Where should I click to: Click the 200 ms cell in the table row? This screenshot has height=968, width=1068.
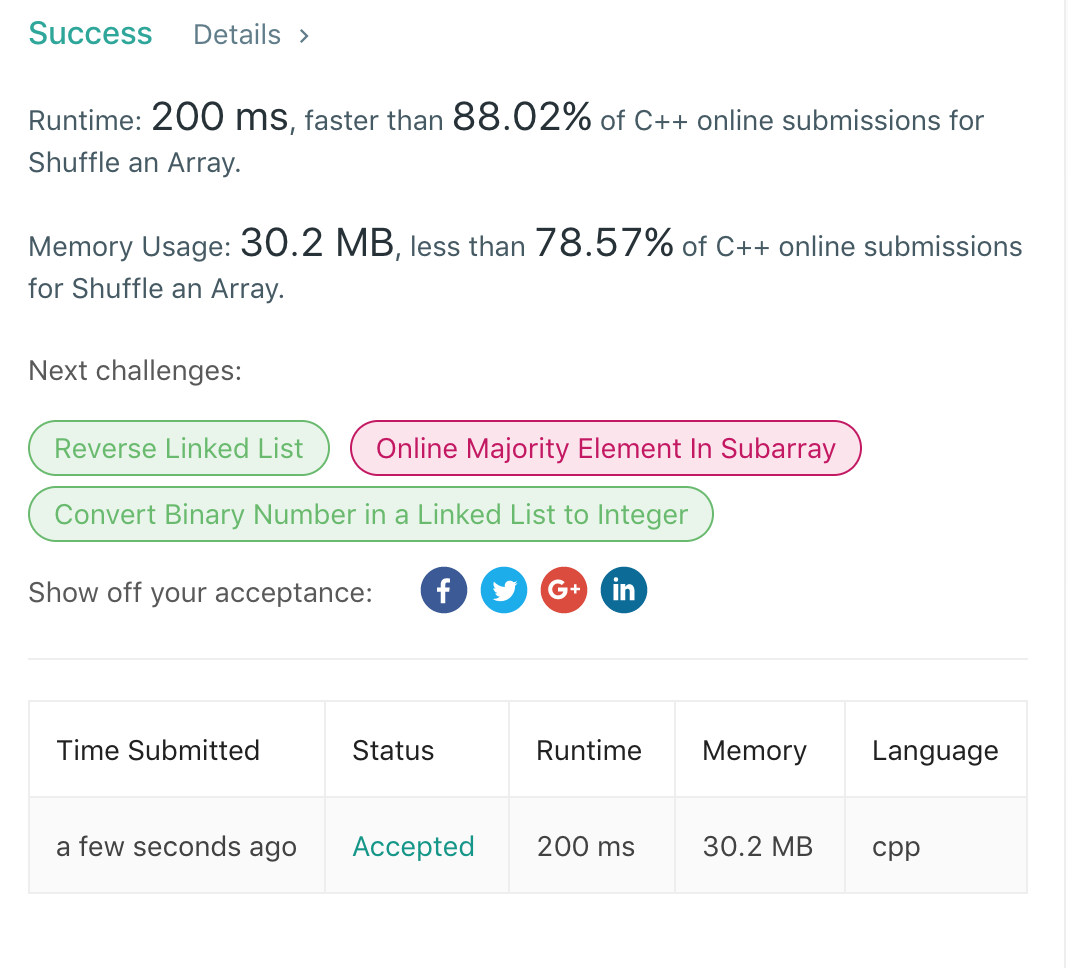pyautogui.click(x=586, y=847)
